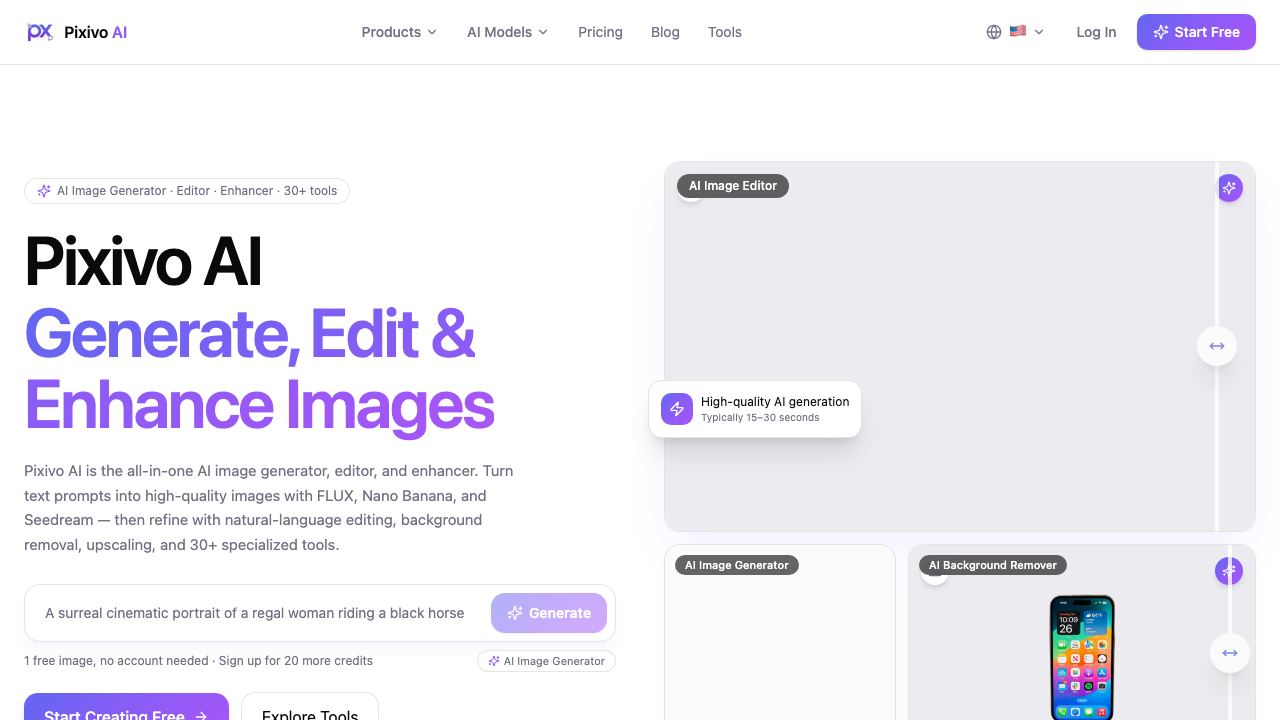
Task: Open the Tools menu item
Action: (725, 32)
